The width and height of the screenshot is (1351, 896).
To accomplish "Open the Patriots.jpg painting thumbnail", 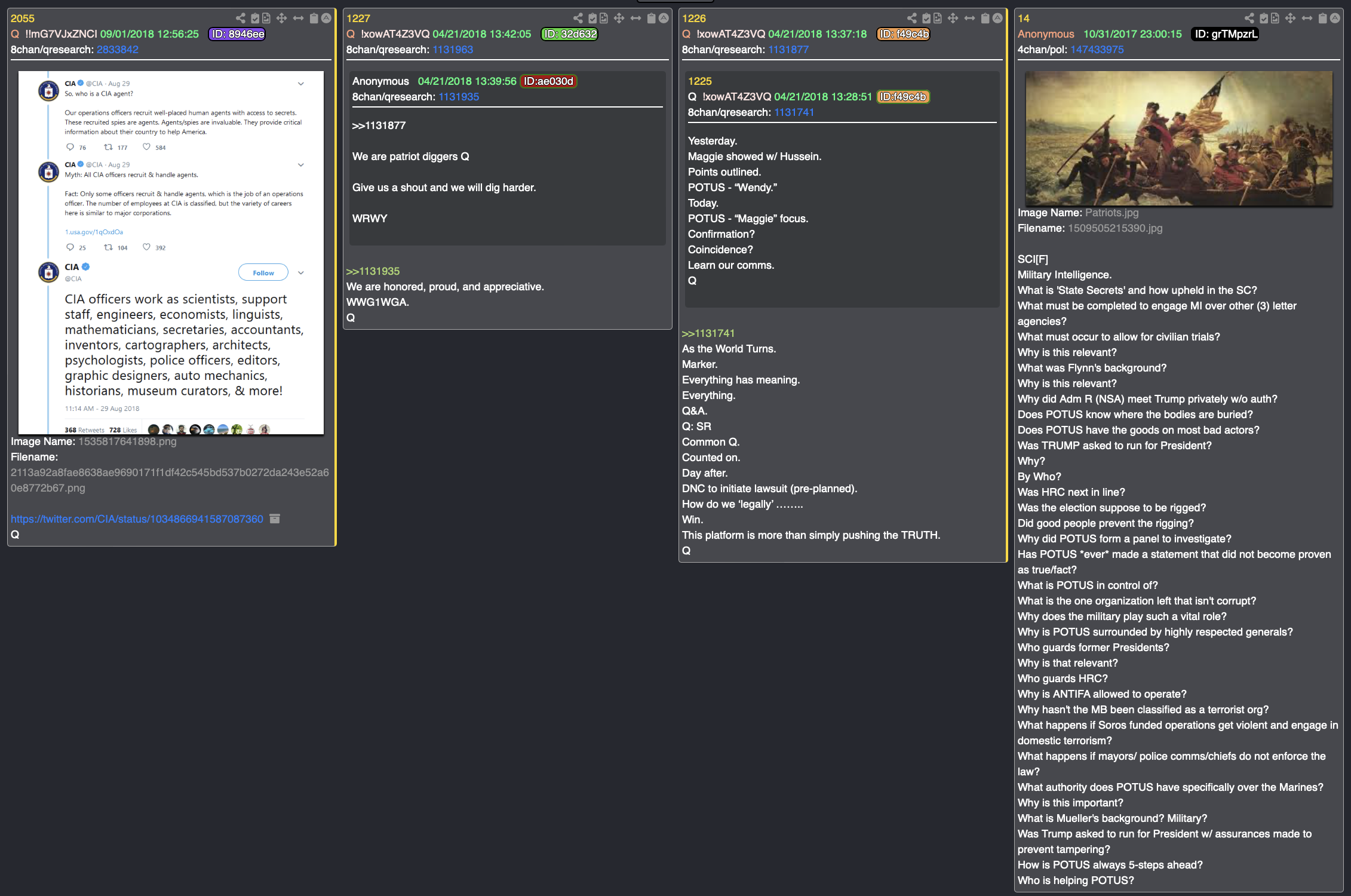I will point(1179,139).
